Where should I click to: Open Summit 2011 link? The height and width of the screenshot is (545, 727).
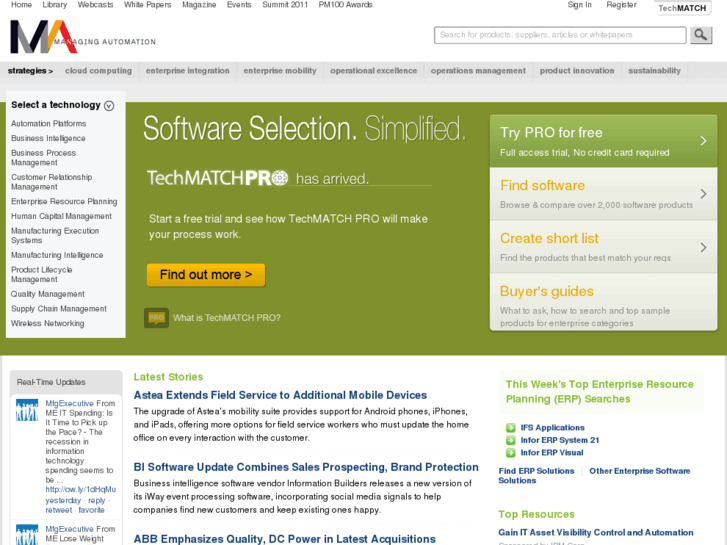tap(285, 5)
